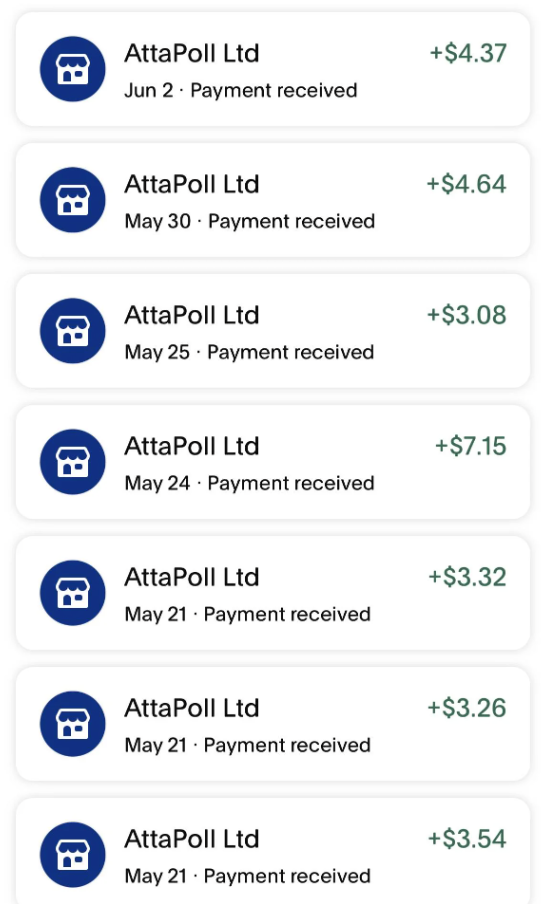Click 'May 25 · Payment received' subtitle

[250, 352]
